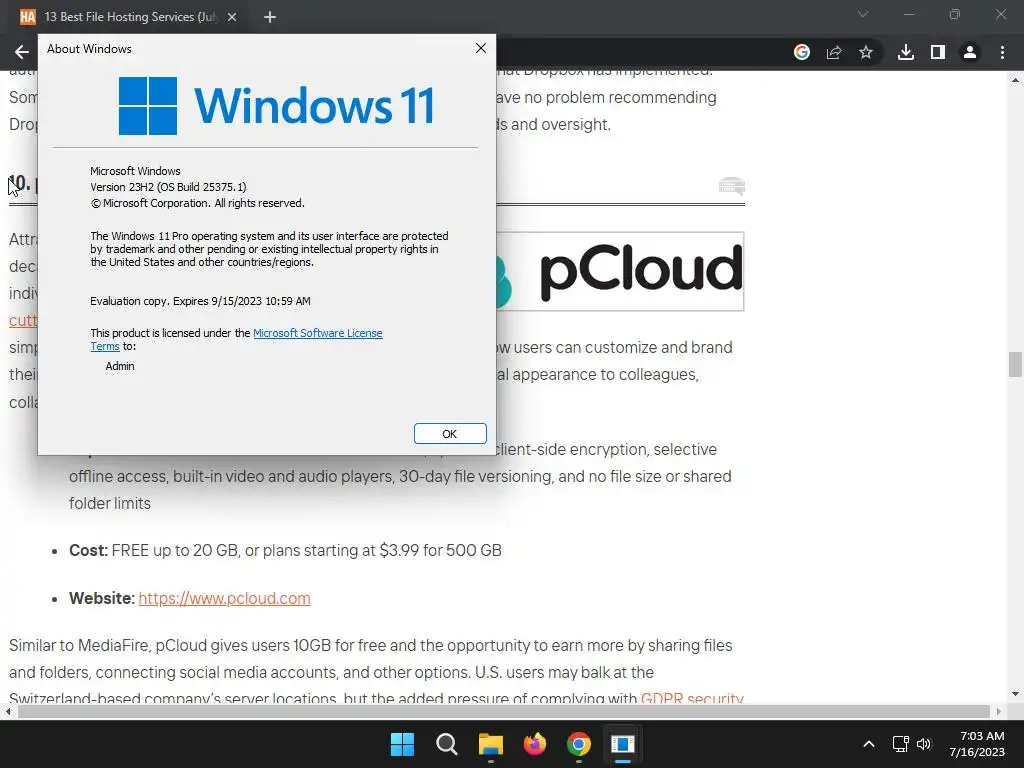The image size is (1024, 768).
Task: Toggle the browser side panel
Action: click(938, 52)
